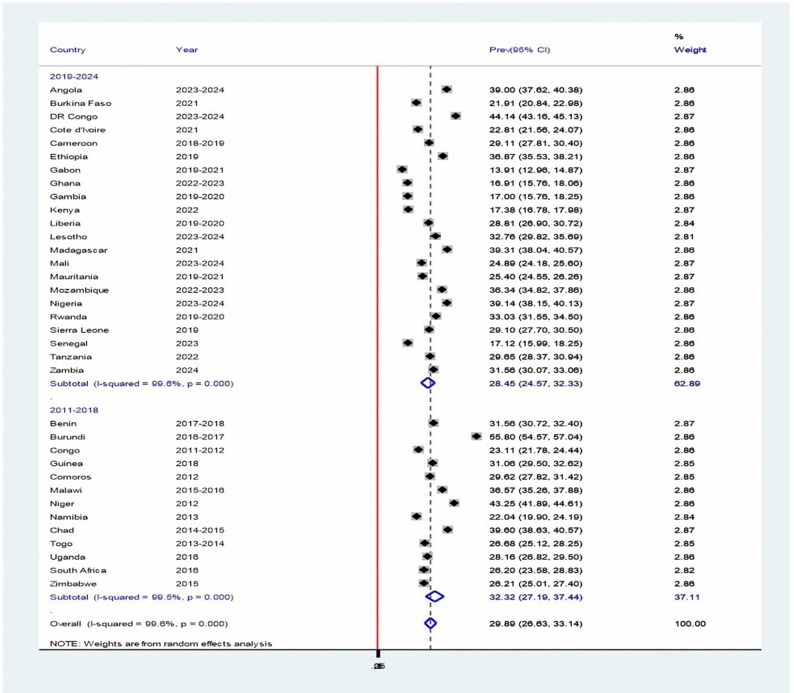Click the Gabon country label
Screen dimensions: 794x693
pyautogui.click(x=65, y=170)
